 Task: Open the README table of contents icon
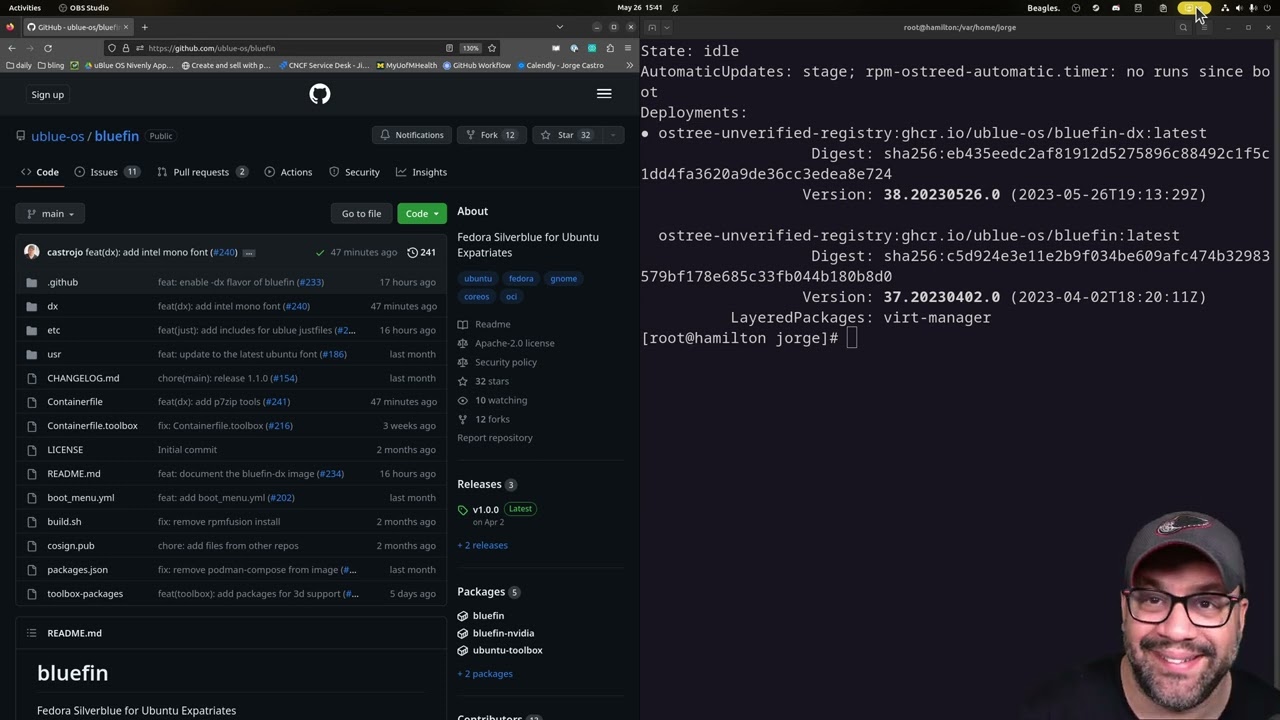31,633
